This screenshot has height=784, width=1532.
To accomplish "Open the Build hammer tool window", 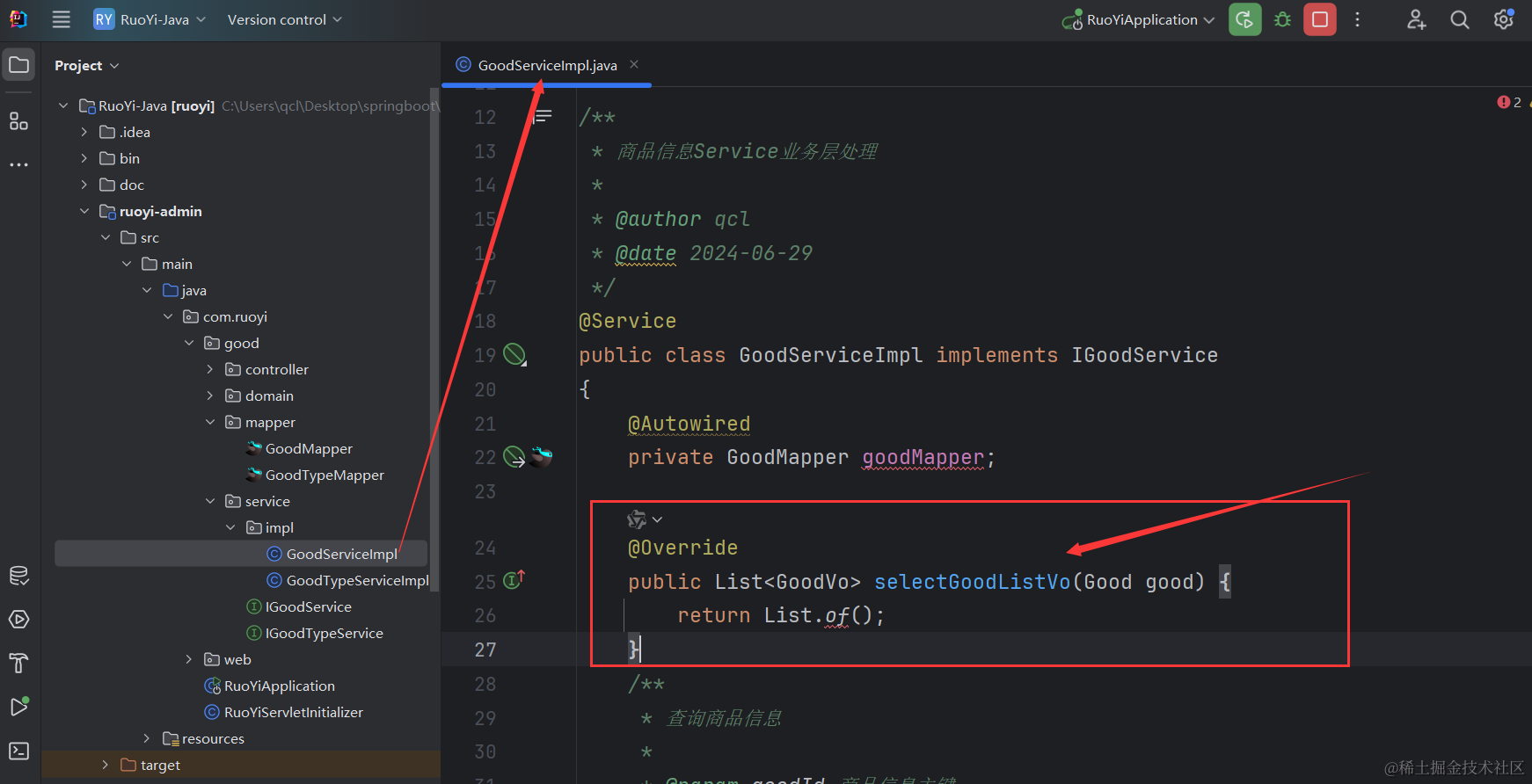I will [x=18, y=664].
